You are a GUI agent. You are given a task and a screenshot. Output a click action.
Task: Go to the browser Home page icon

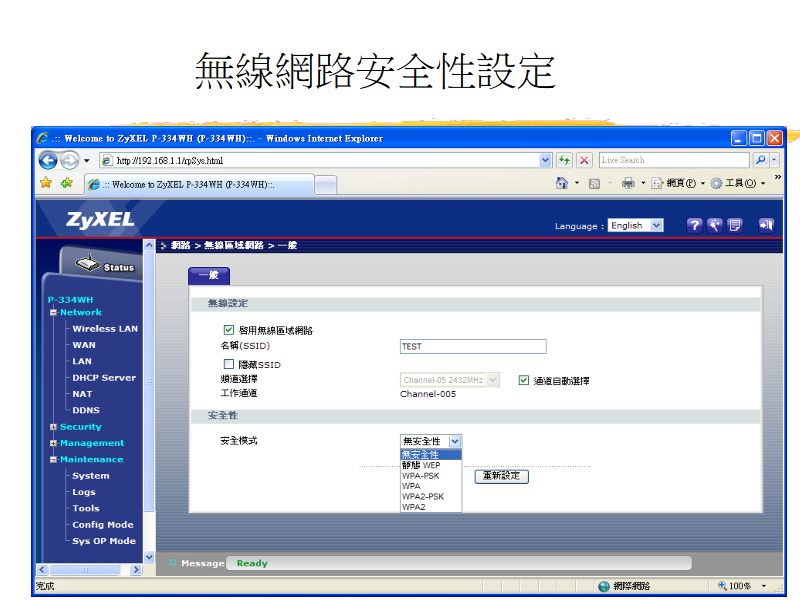click(562, 183)
